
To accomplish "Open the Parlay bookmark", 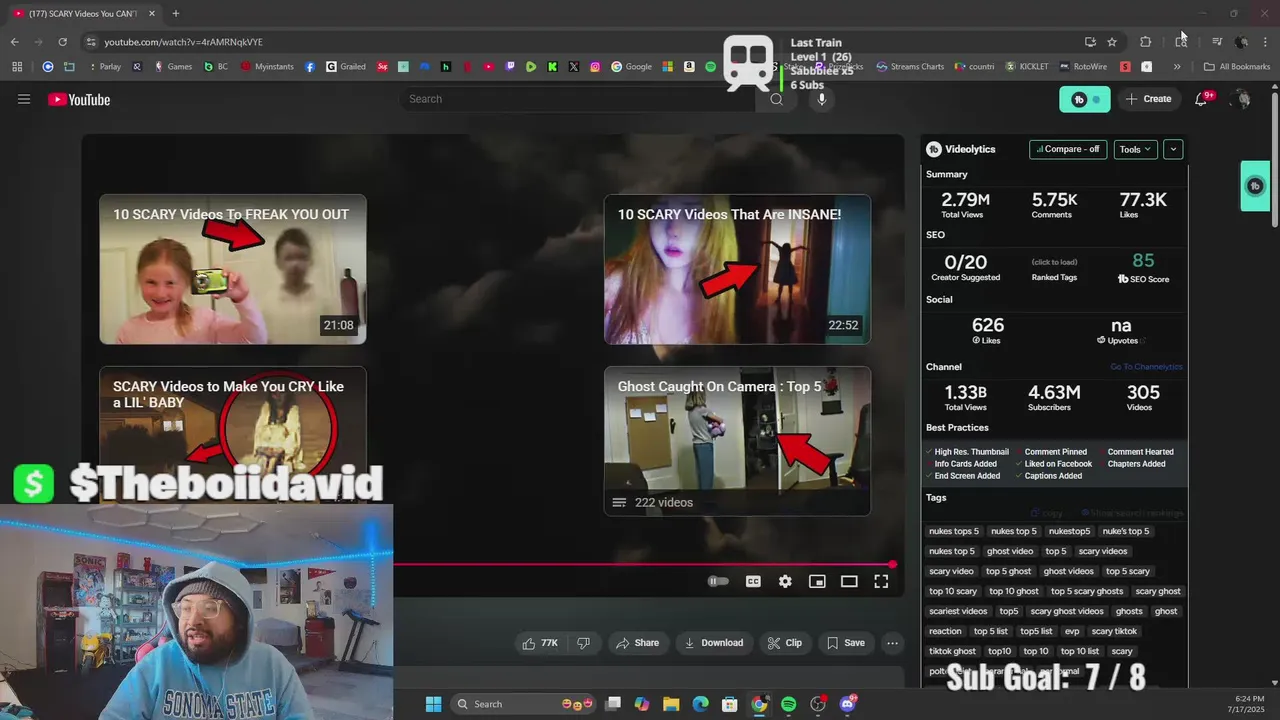I will pyautogui.click(x=105, y=67).
